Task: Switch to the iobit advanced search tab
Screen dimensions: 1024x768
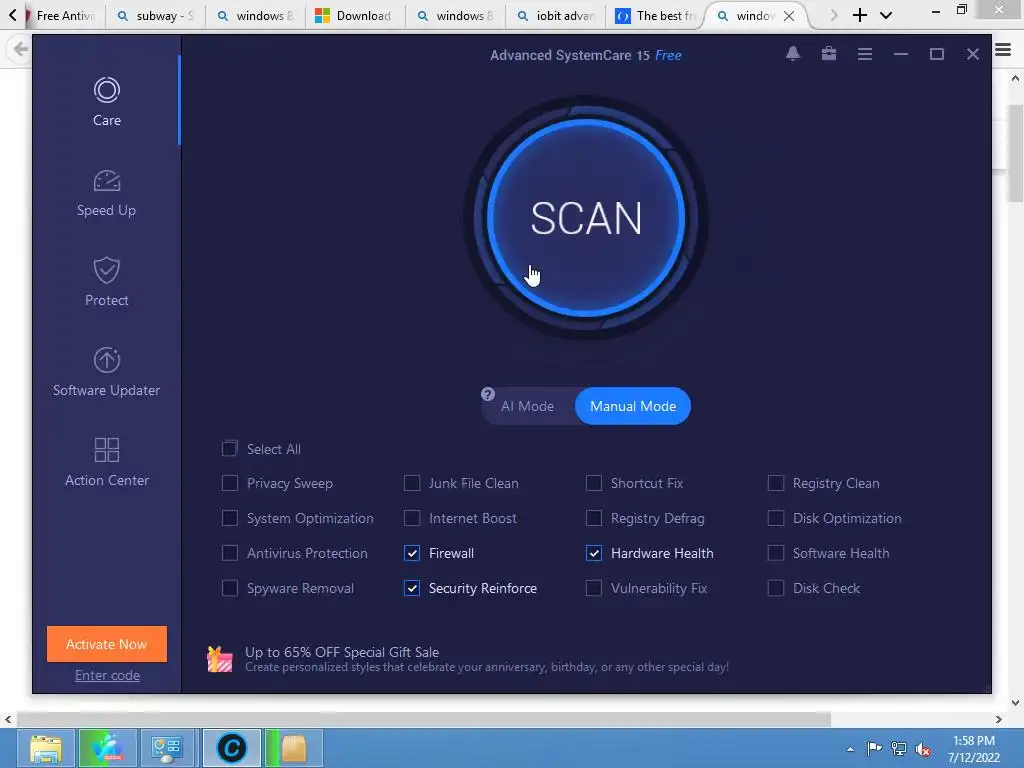Action: tap(555, 16)
